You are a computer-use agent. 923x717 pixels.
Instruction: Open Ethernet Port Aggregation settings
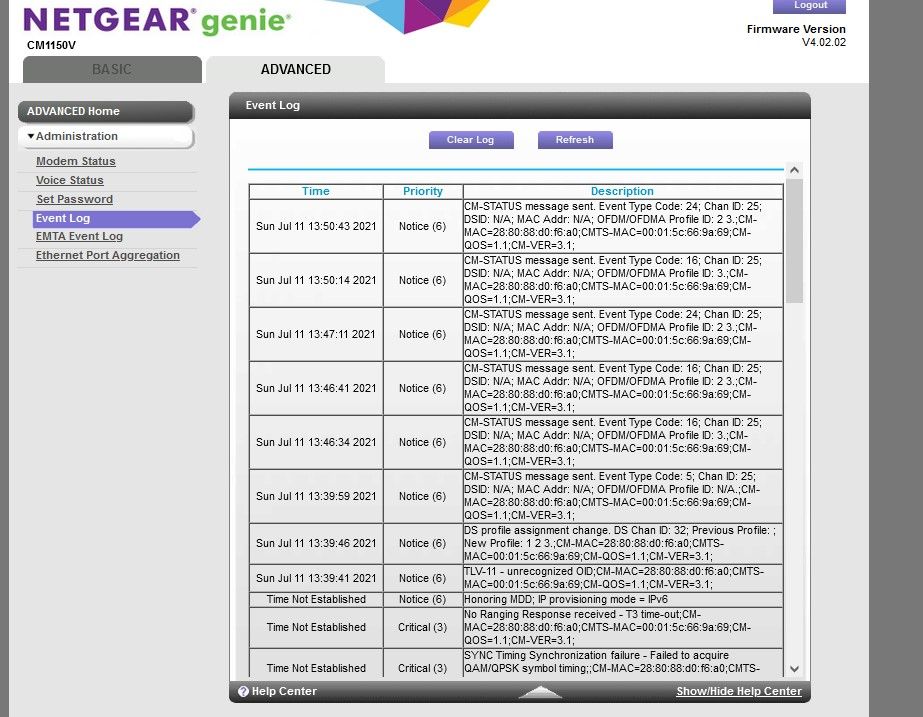click(108, 255)
